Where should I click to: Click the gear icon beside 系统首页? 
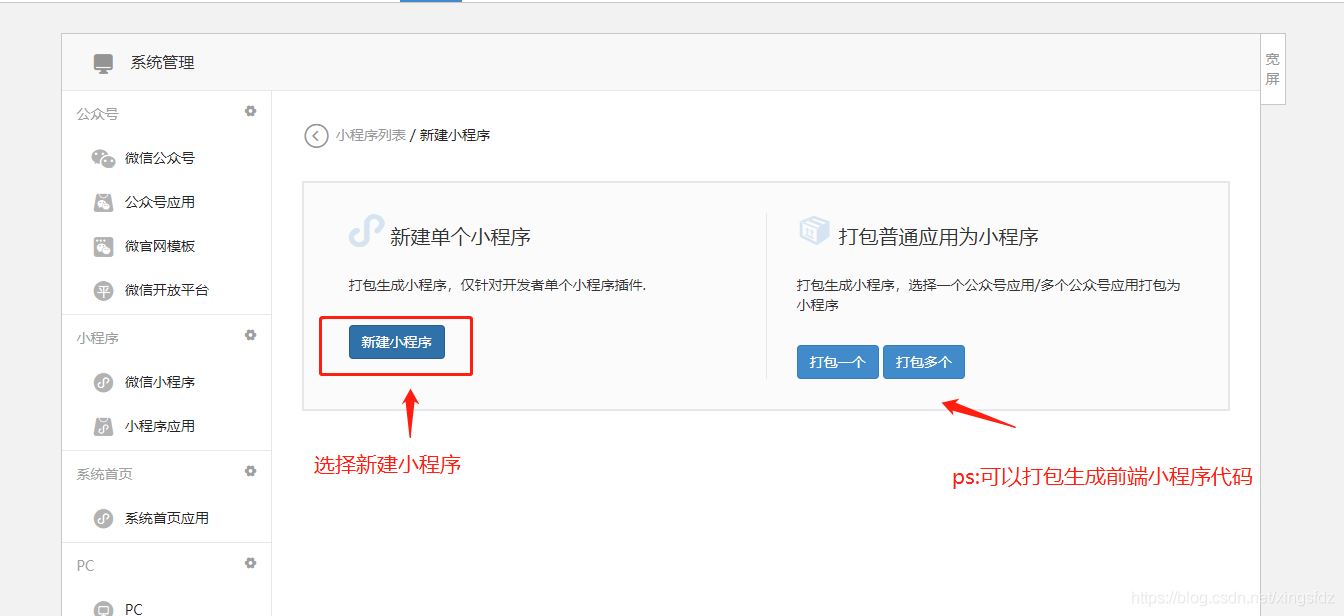pyautogui.click(x=250, y=471)
